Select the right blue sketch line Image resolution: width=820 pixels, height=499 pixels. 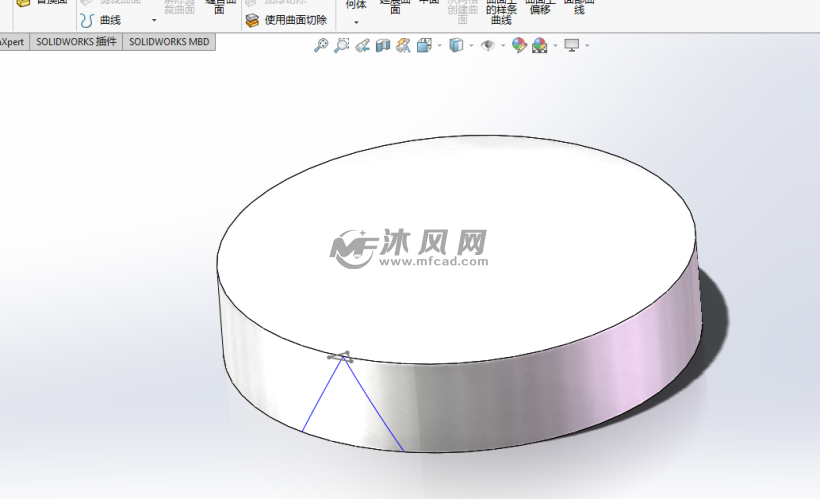[x=374, y=404]
